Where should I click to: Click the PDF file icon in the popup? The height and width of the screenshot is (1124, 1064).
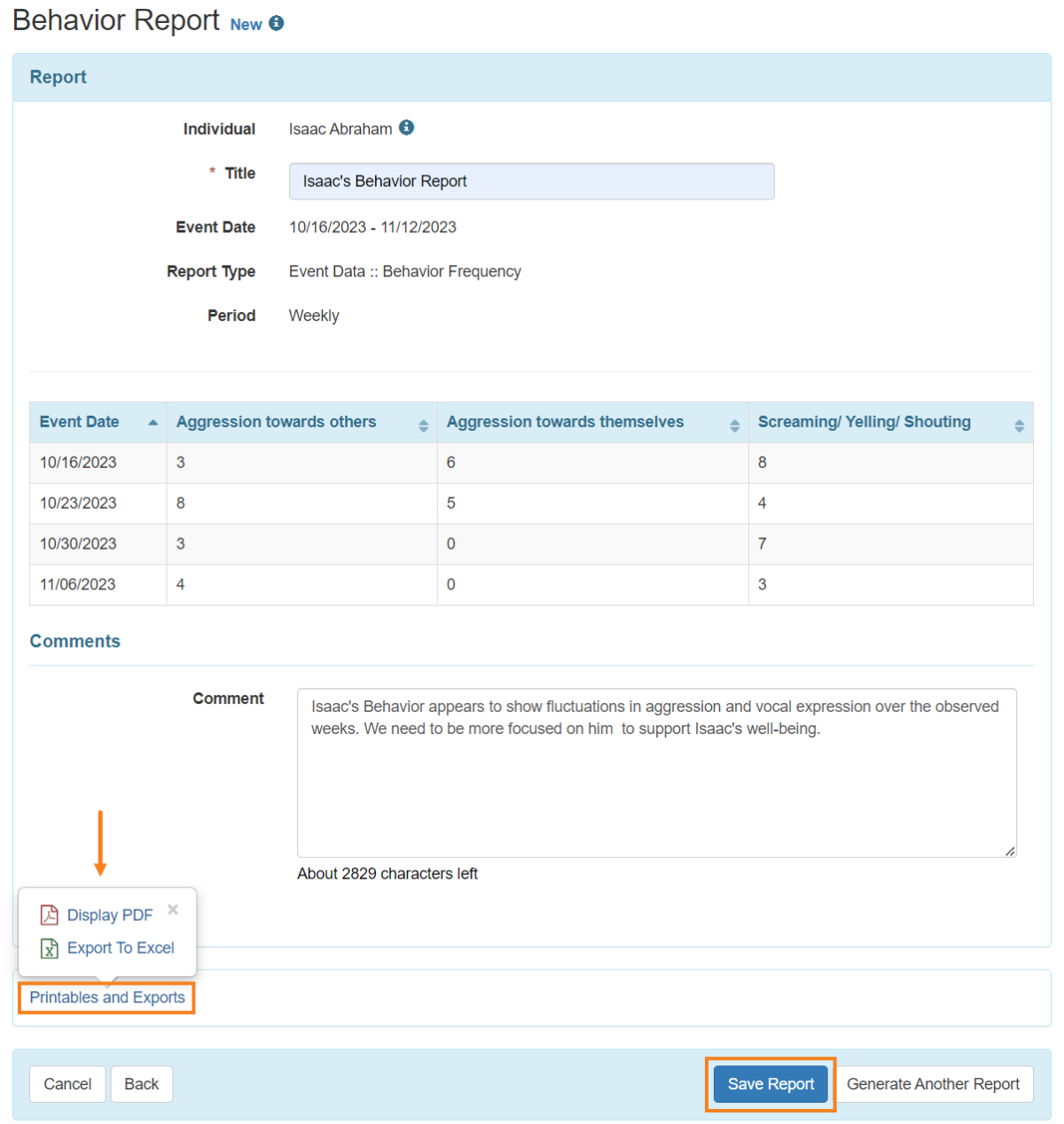(47, 914)
